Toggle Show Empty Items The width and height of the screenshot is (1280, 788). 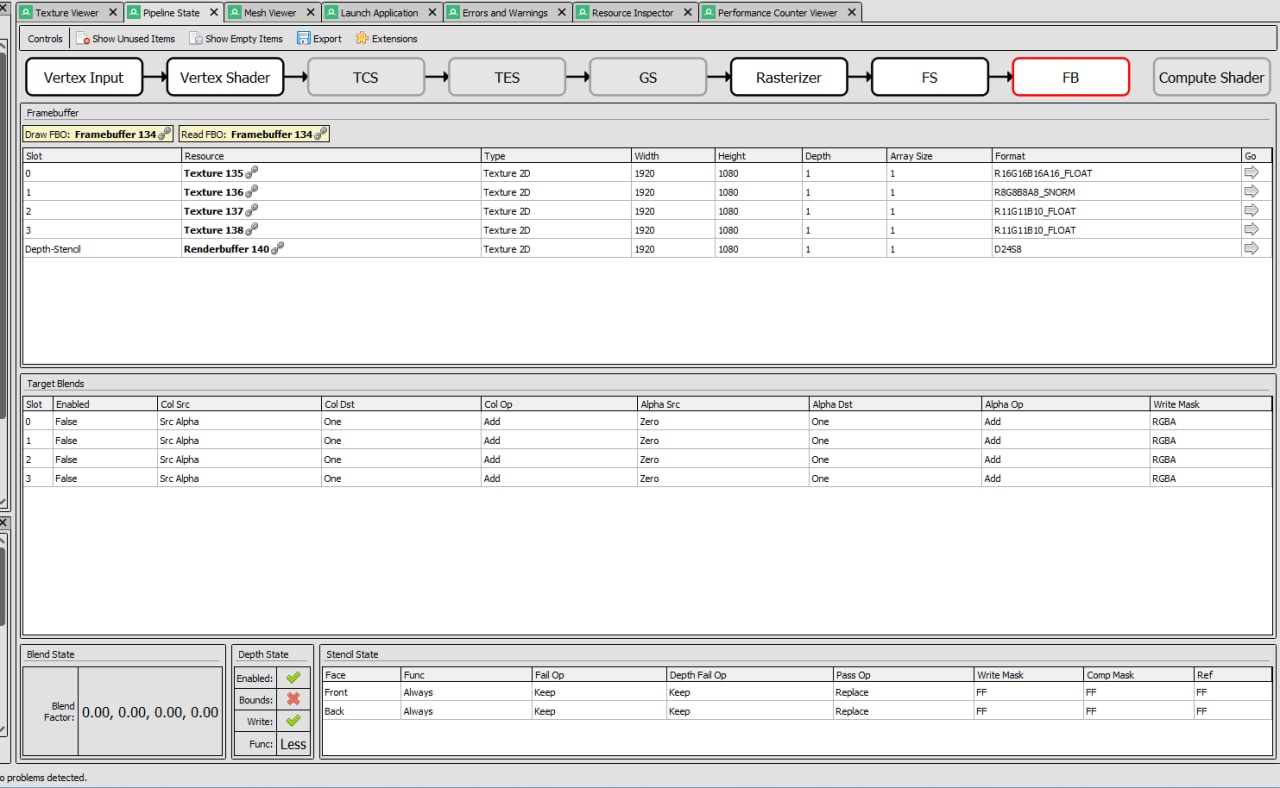[236, 39]
